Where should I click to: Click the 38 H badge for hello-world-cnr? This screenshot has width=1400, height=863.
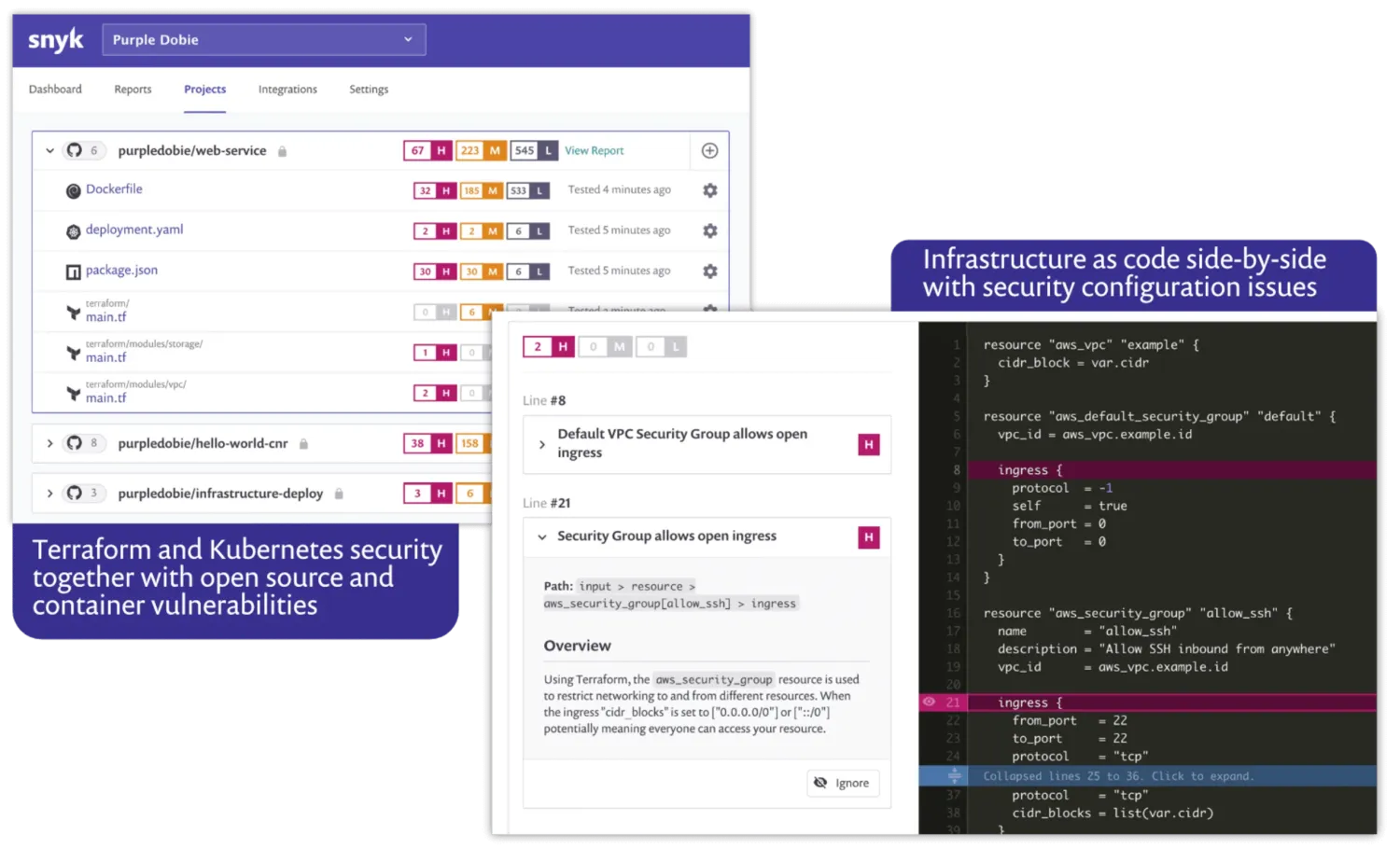click(429, 443)
